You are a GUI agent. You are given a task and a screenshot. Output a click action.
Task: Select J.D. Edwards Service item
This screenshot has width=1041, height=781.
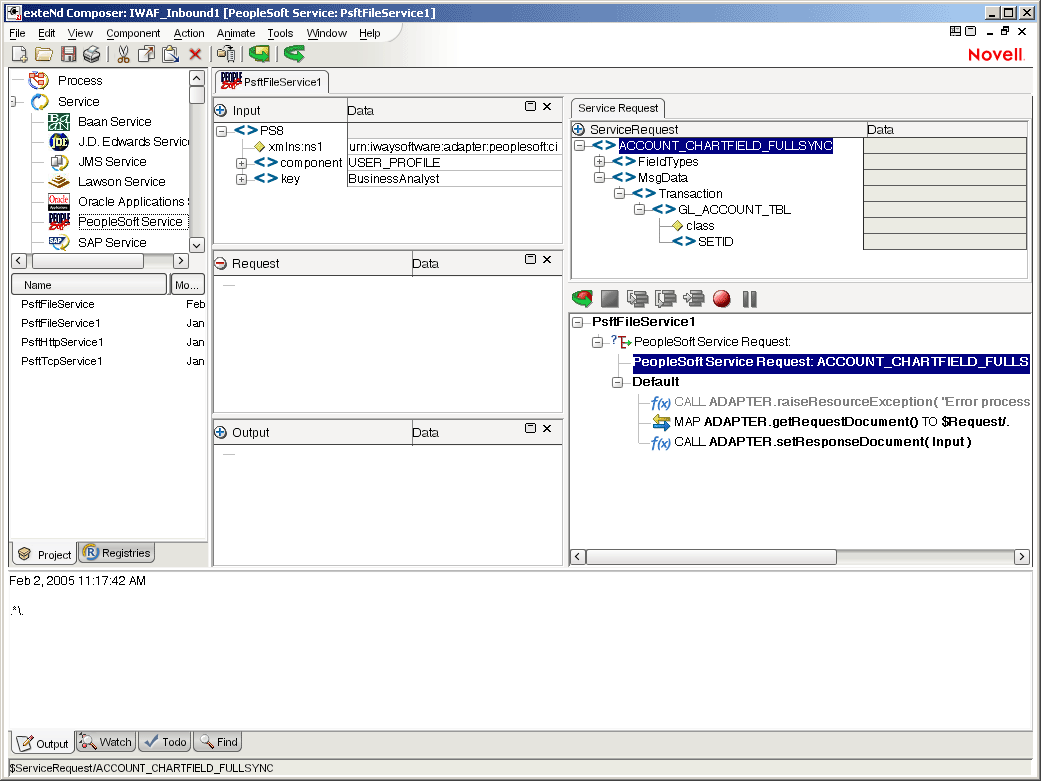133,141
